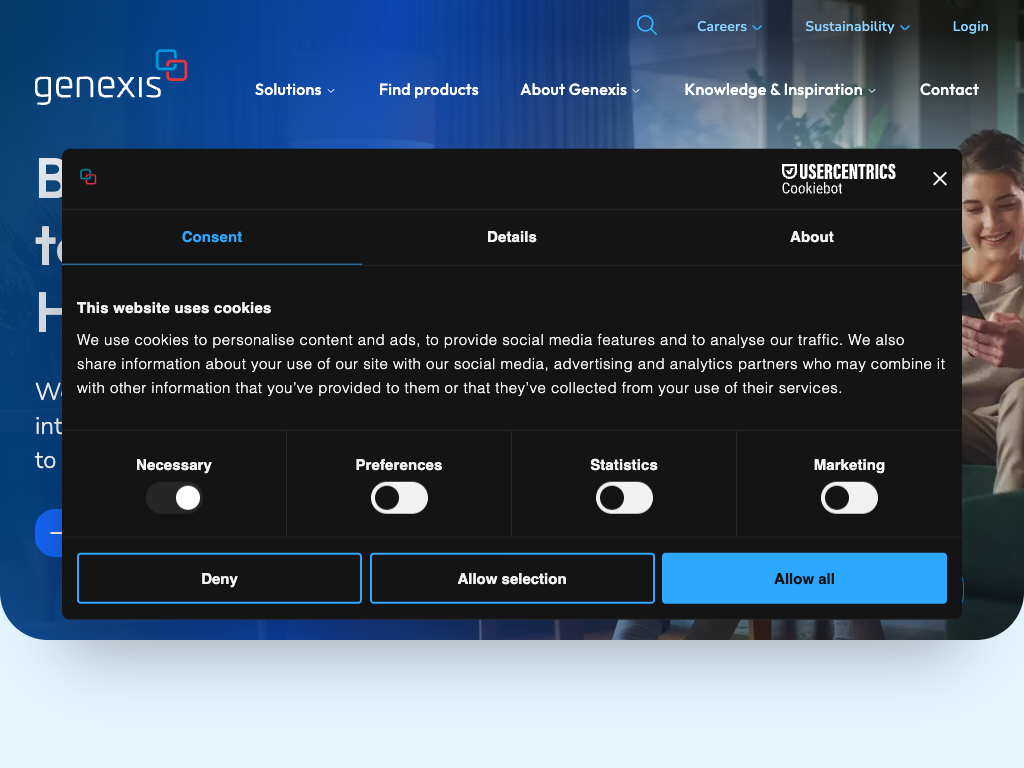
Task: Expand Knowledge & Inspiration menu
Action: click(x=780, y=90)
